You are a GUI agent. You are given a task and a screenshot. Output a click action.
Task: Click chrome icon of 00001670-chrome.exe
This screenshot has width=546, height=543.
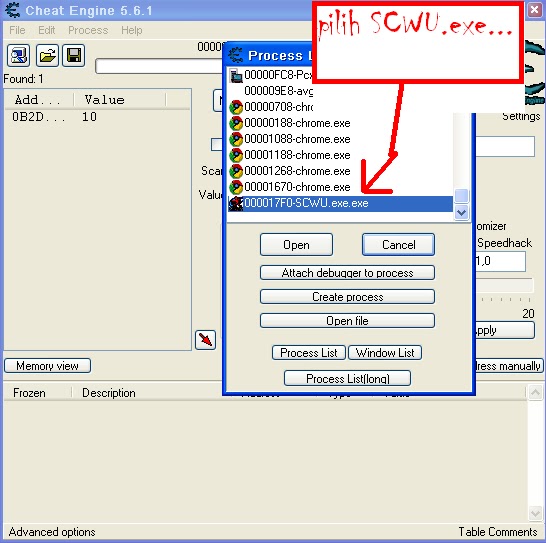coord(236,187)
